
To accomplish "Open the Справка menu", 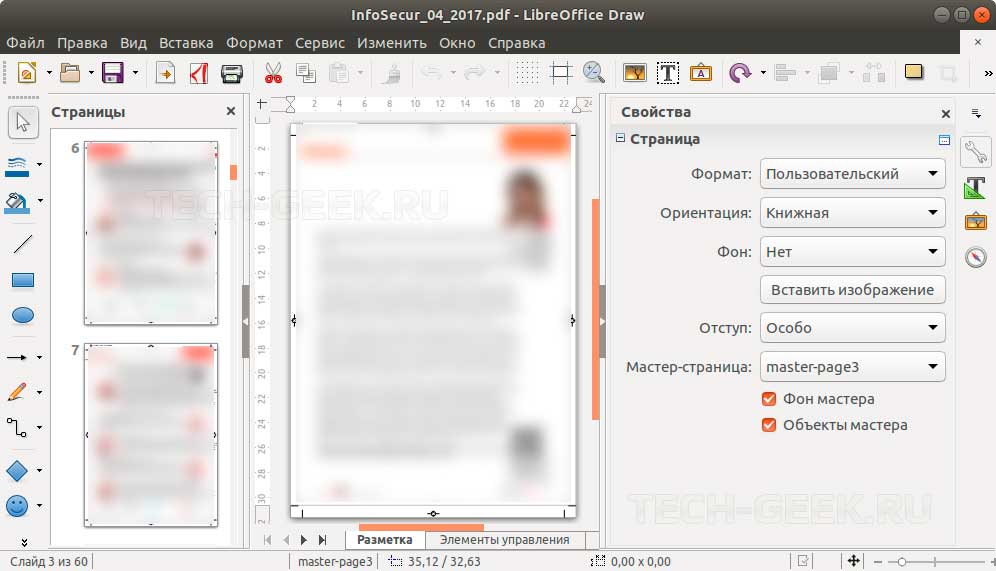I will (516, 43).
